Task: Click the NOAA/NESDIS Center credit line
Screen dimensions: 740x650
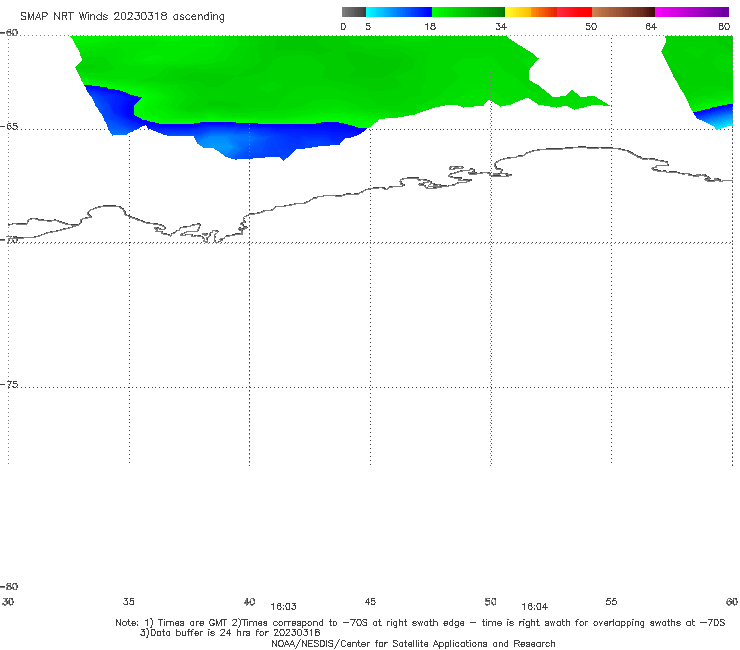Action: click(413, 643)
